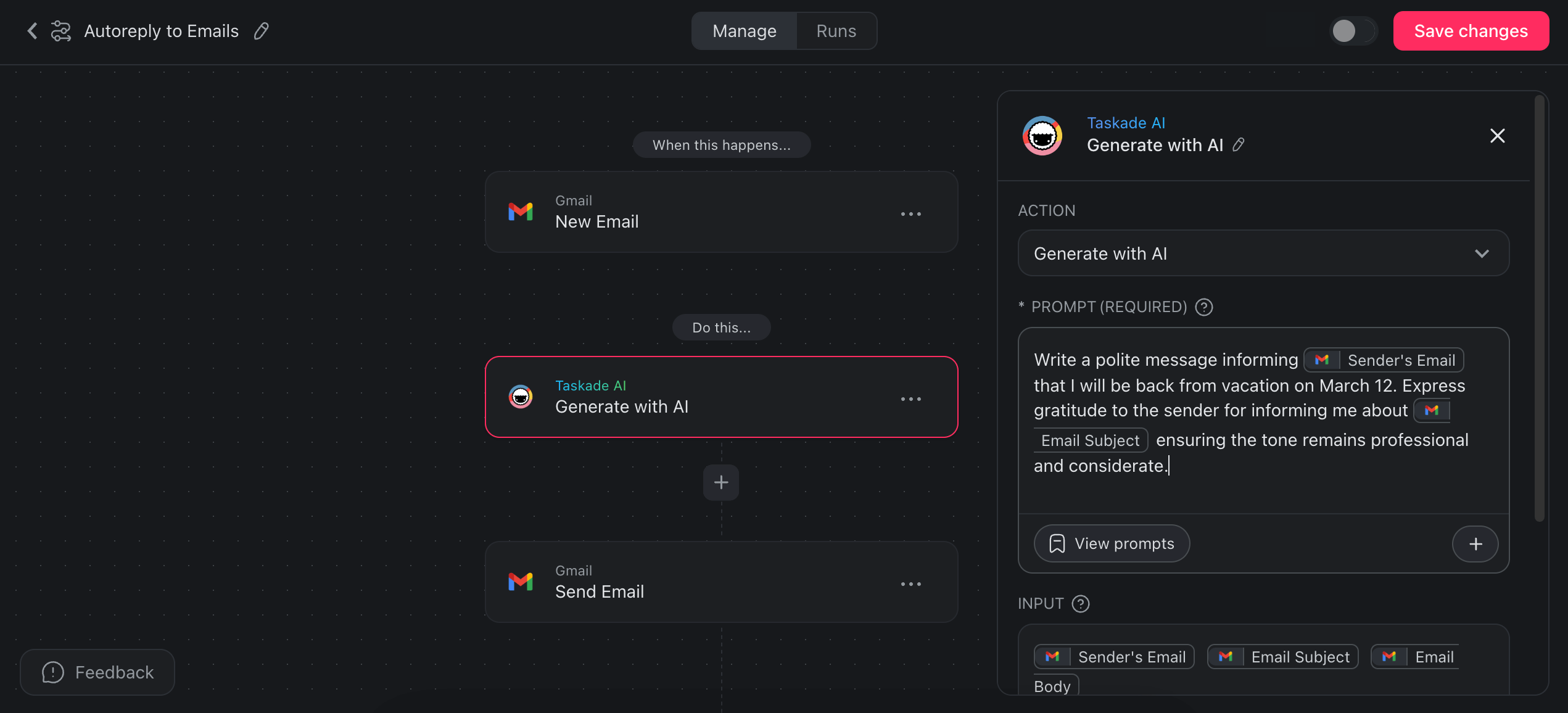Open View prompts
This screenshot has height=713, width=1568.
point(1112,543)
